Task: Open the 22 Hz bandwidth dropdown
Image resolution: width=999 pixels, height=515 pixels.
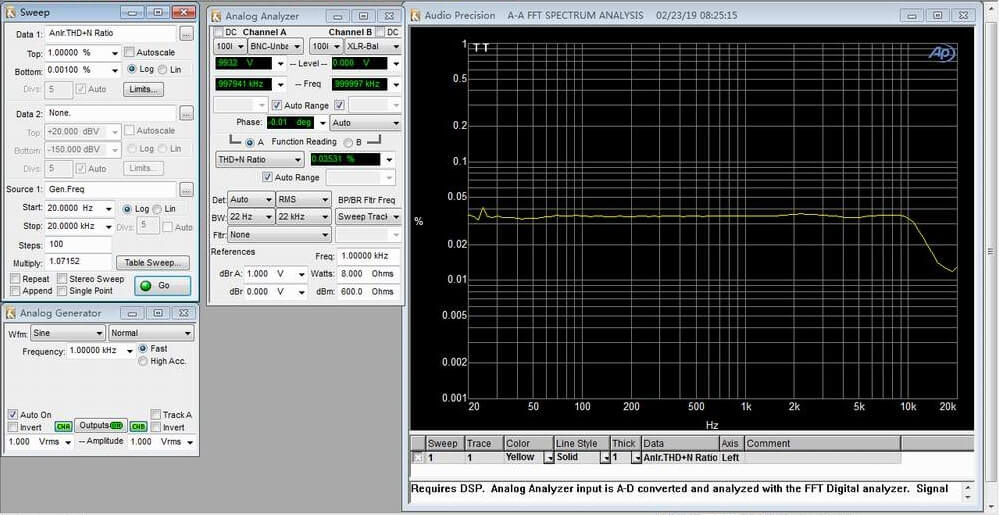Action: [252, 217]
